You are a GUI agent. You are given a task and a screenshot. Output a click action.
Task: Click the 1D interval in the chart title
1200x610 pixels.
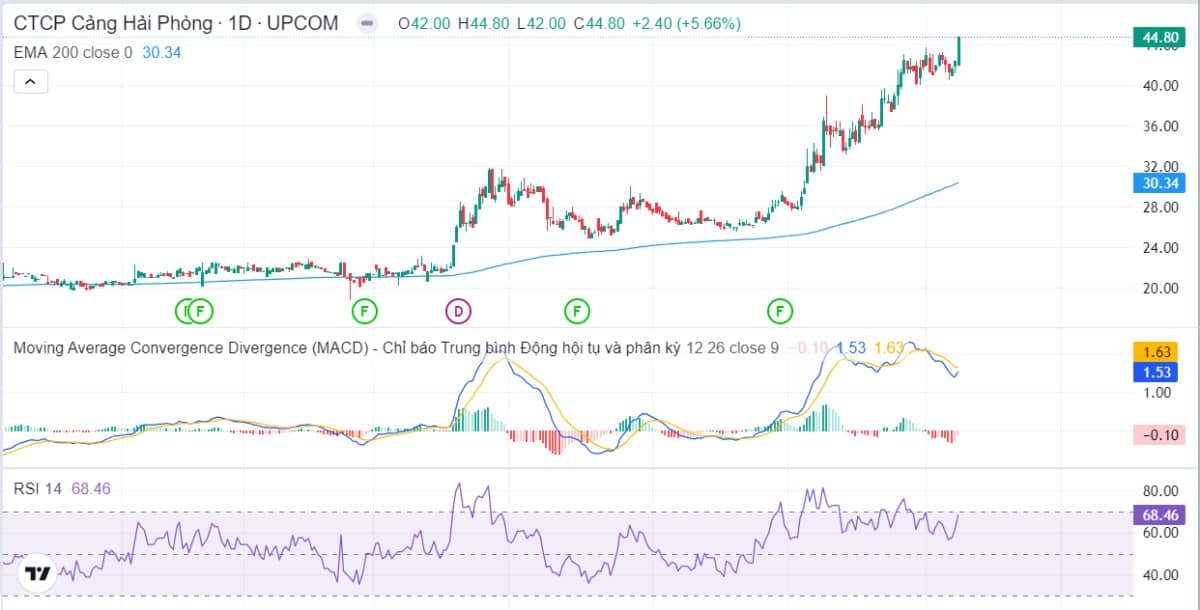pyautogui.click(x=239, y=23)
